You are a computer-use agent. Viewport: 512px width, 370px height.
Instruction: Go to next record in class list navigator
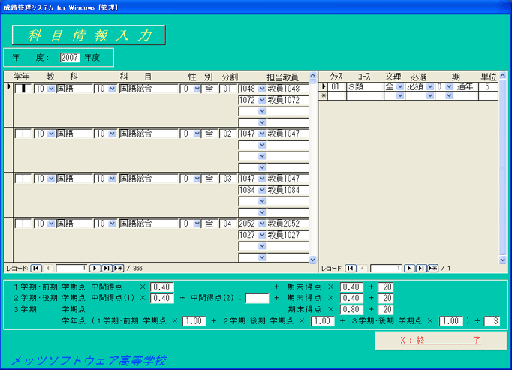click(409, 268)
